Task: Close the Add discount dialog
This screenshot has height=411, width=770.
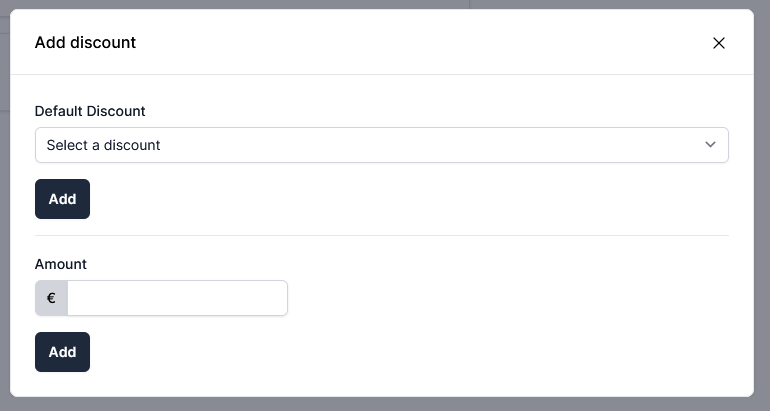Action: pyautogui.click(x=718, y=43)
